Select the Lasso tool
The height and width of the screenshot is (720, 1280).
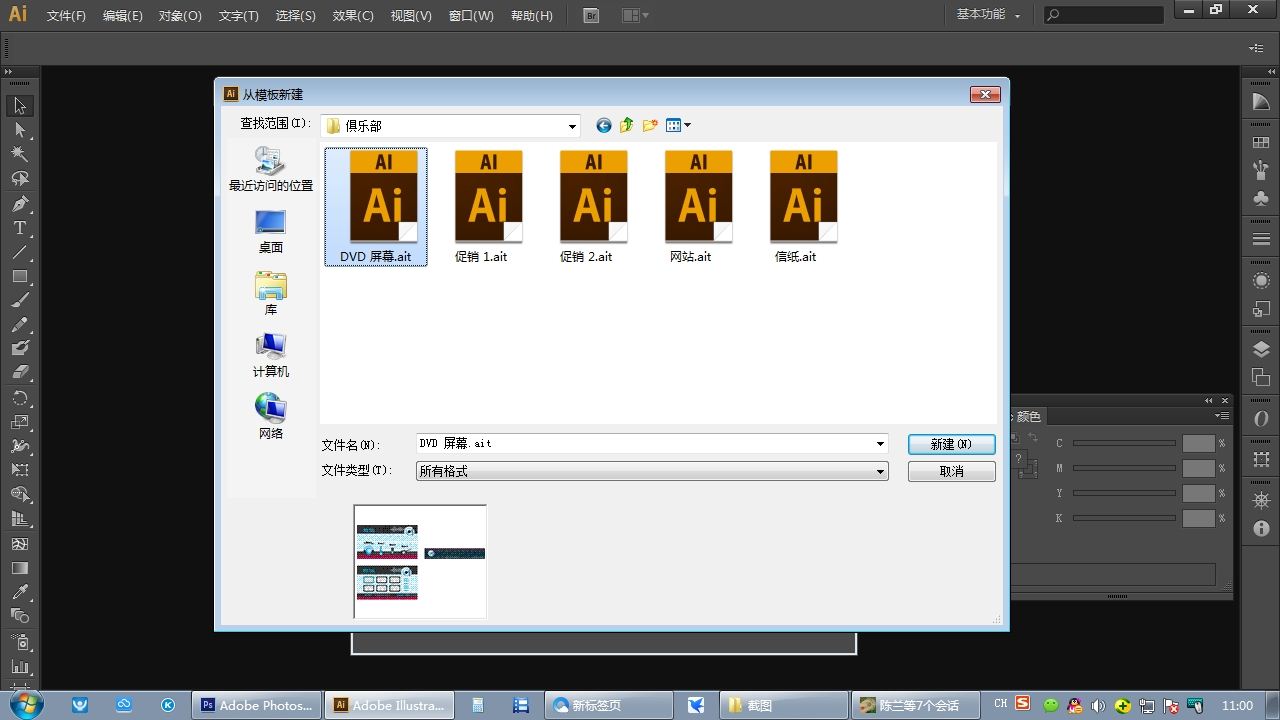[20, 178]
